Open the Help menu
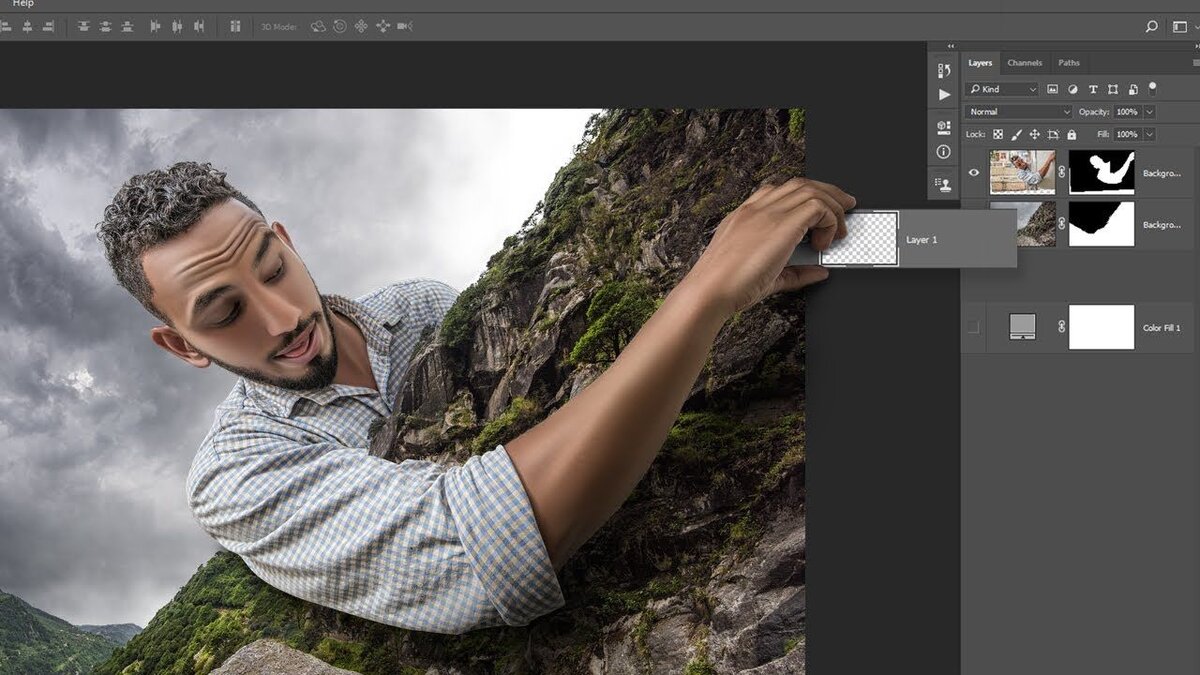 coord(22,3)
